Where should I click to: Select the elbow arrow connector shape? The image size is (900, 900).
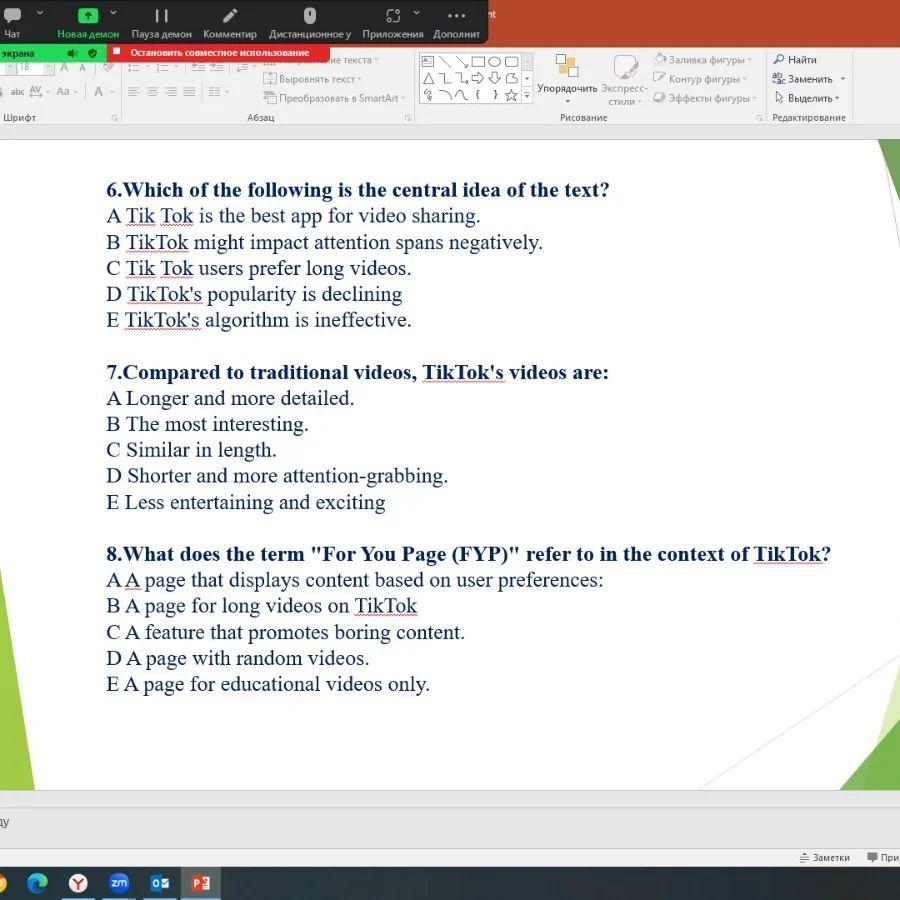pos(461,78)
